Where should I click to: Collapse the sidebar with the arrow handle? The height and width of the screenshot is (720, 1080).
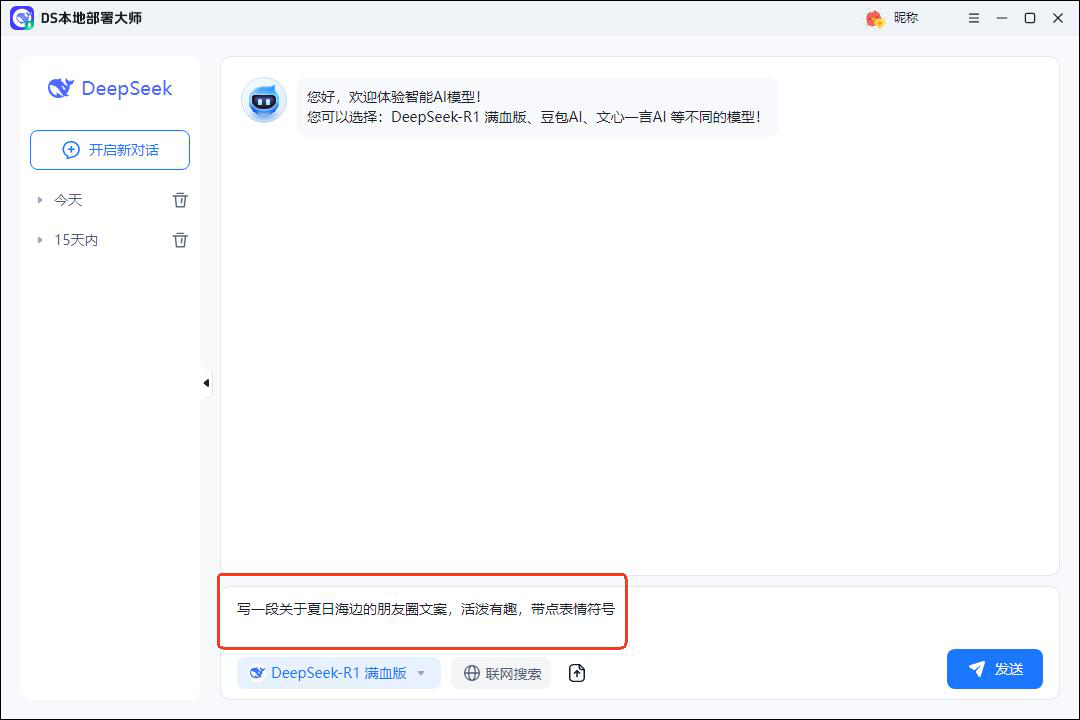[205, 382]
